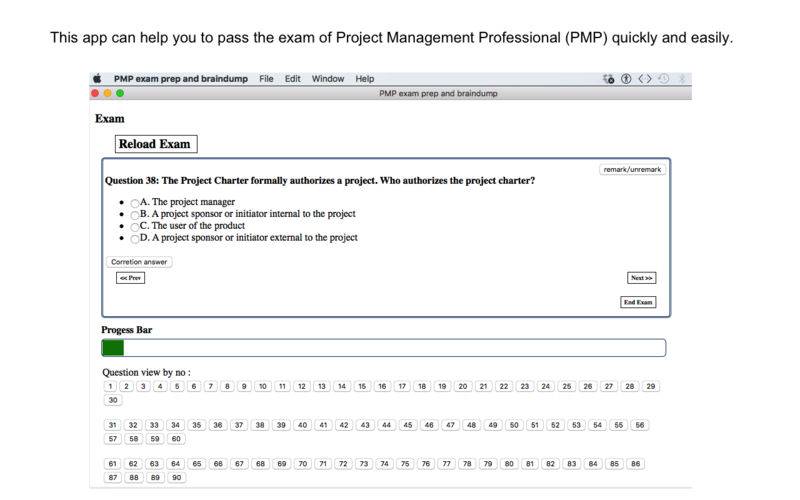Screen dimensions: 800x500
Task: Open the Apple menu icon
Action: pyautogui.click(x=97, y=79)
